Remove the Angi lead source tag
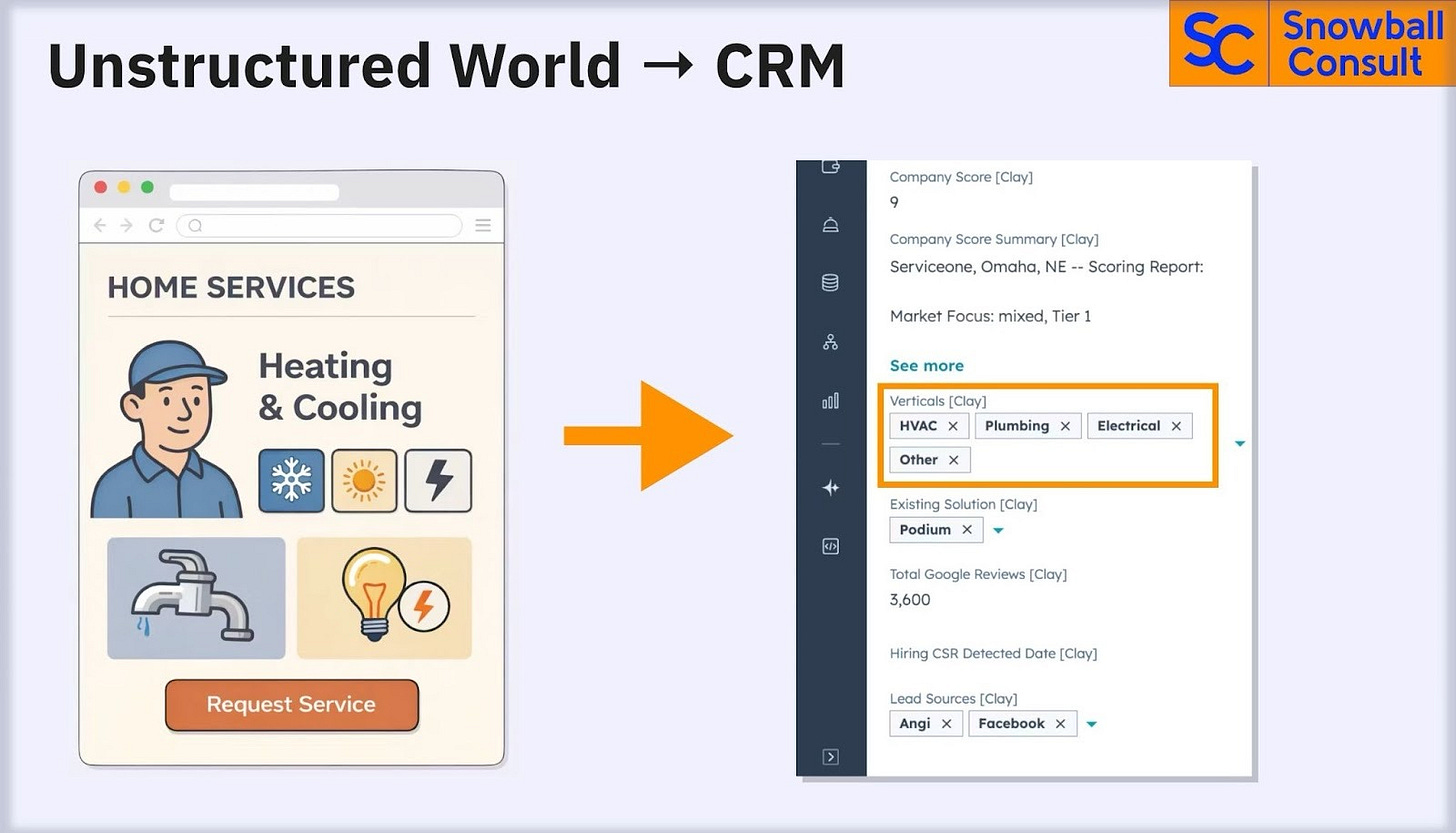 pos(946,724)
